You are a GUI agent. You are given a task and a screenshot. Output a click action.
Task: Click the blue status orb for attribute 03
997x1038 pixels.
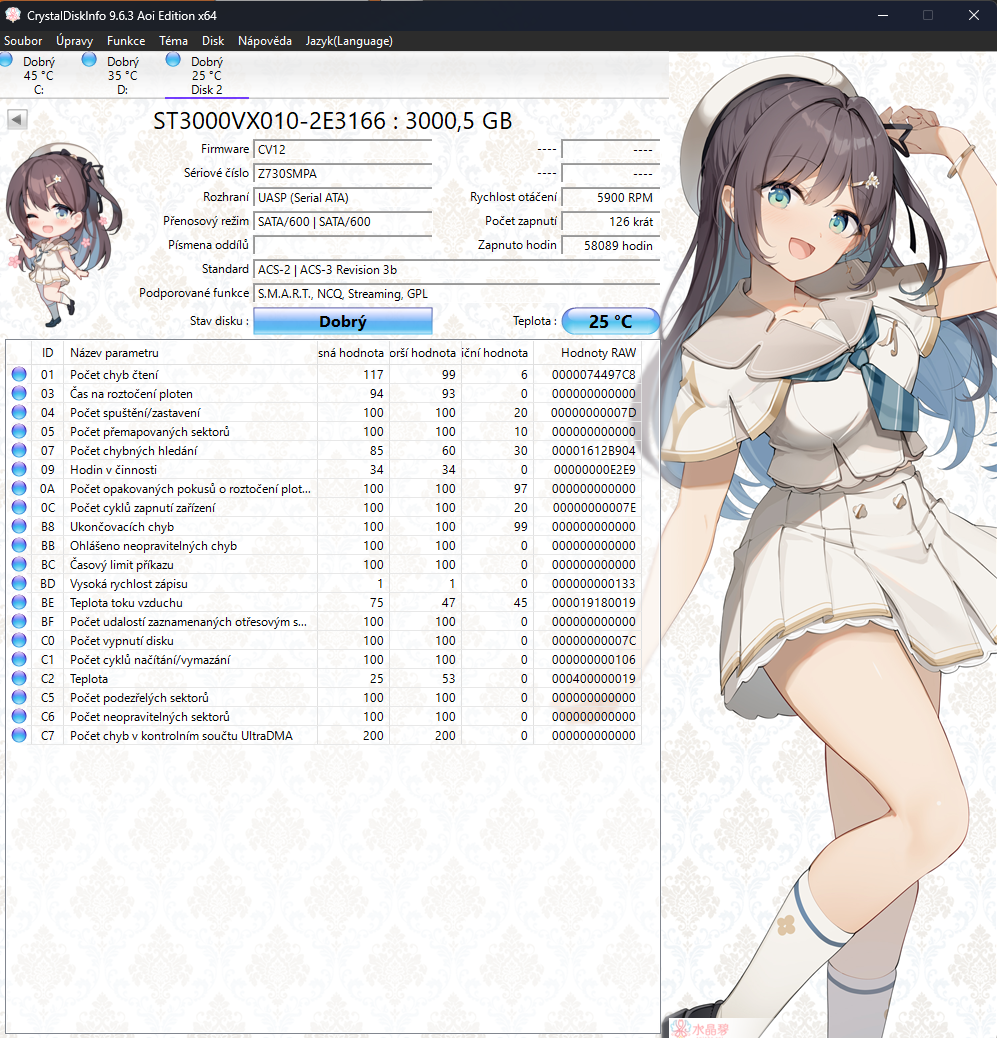click(x=19, y=393)
